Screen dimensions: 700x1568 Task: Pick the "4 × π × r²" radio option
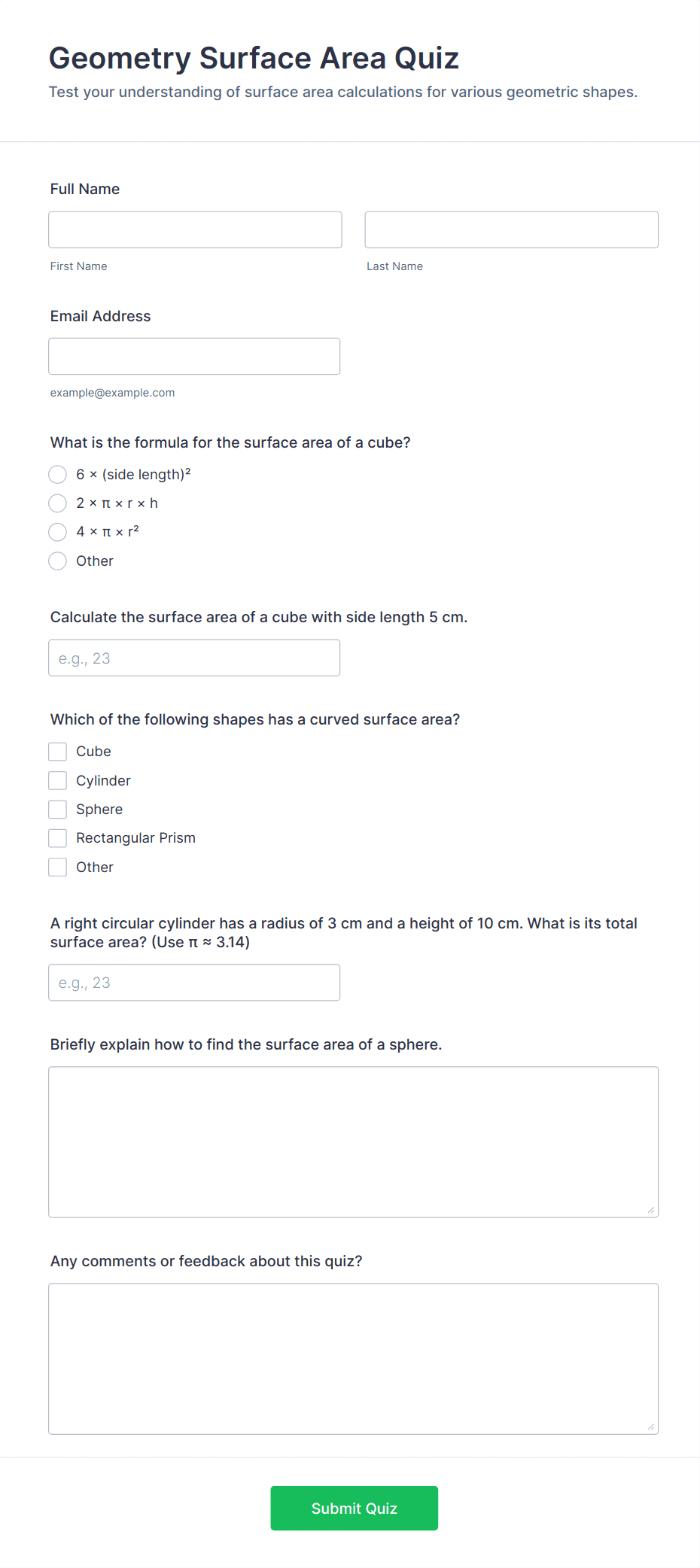pos(57,532)
